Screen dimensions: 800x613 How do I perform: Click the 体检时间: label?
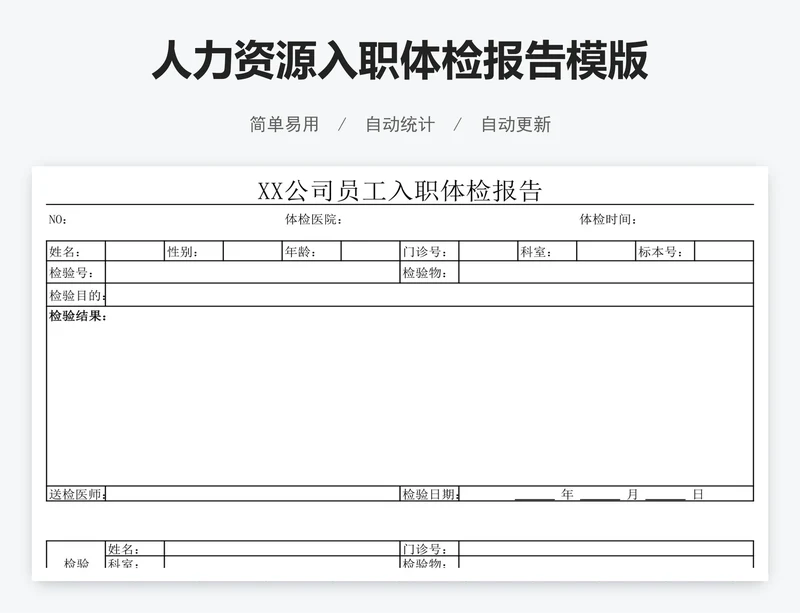coord(608,219)
